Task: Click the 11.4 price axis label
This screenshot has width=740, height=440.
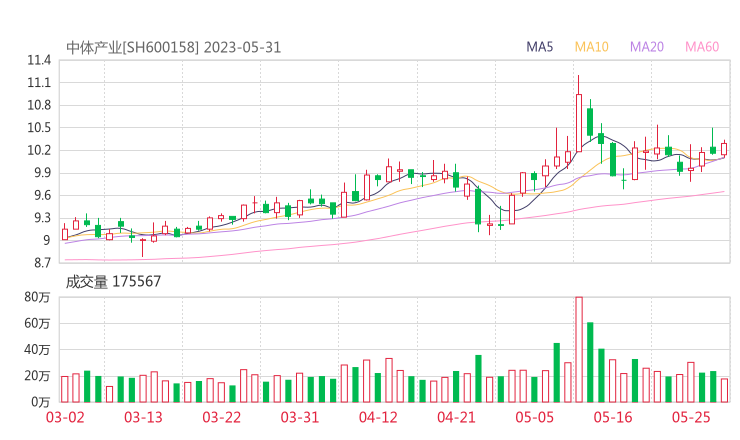Action: 39,60
